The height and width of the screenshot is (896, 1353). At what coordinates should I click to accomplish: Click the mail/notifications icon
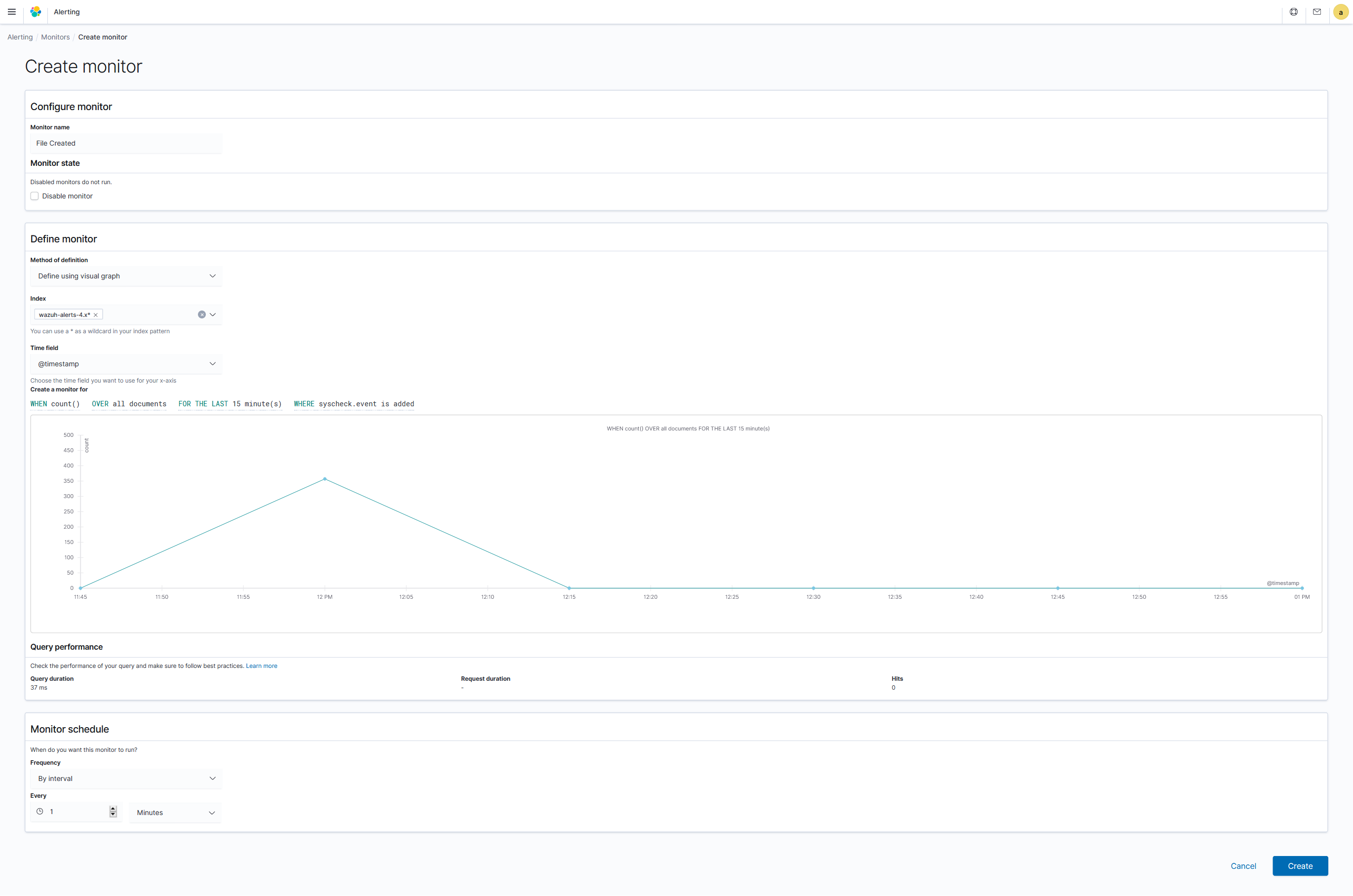tap(1317, 12)
